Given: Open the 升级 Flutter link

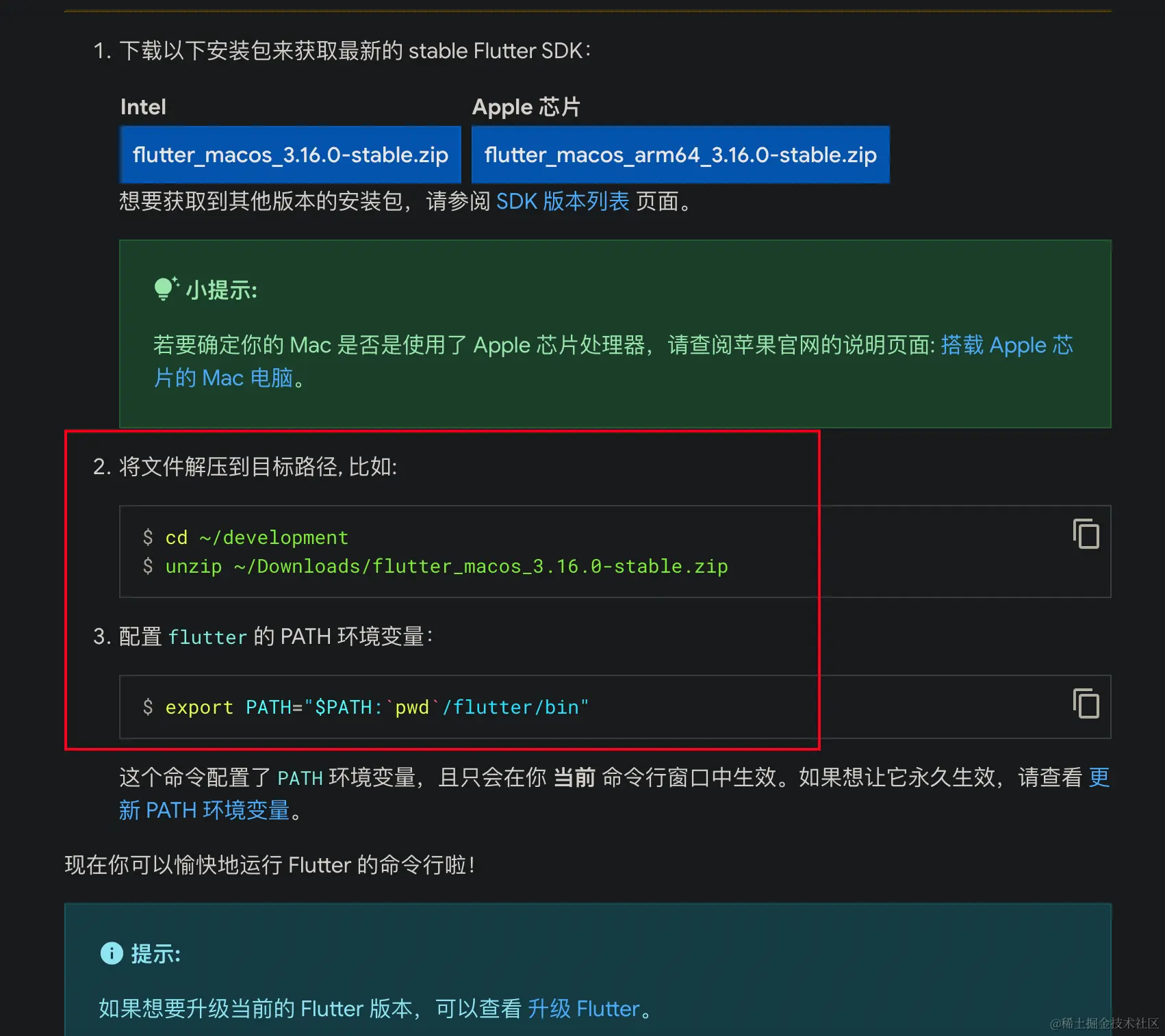Looking at the screenshot, I should 584,1009.
